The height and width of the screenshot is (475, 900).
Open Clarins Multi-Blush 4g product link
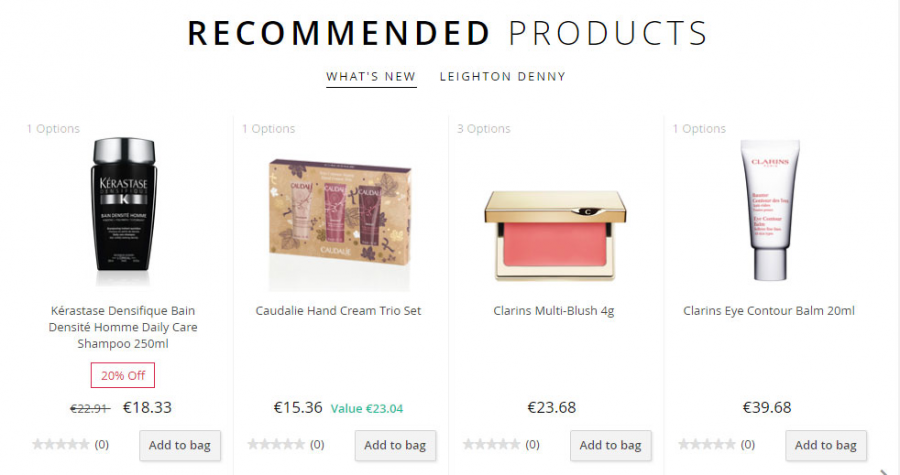(554, 311)
